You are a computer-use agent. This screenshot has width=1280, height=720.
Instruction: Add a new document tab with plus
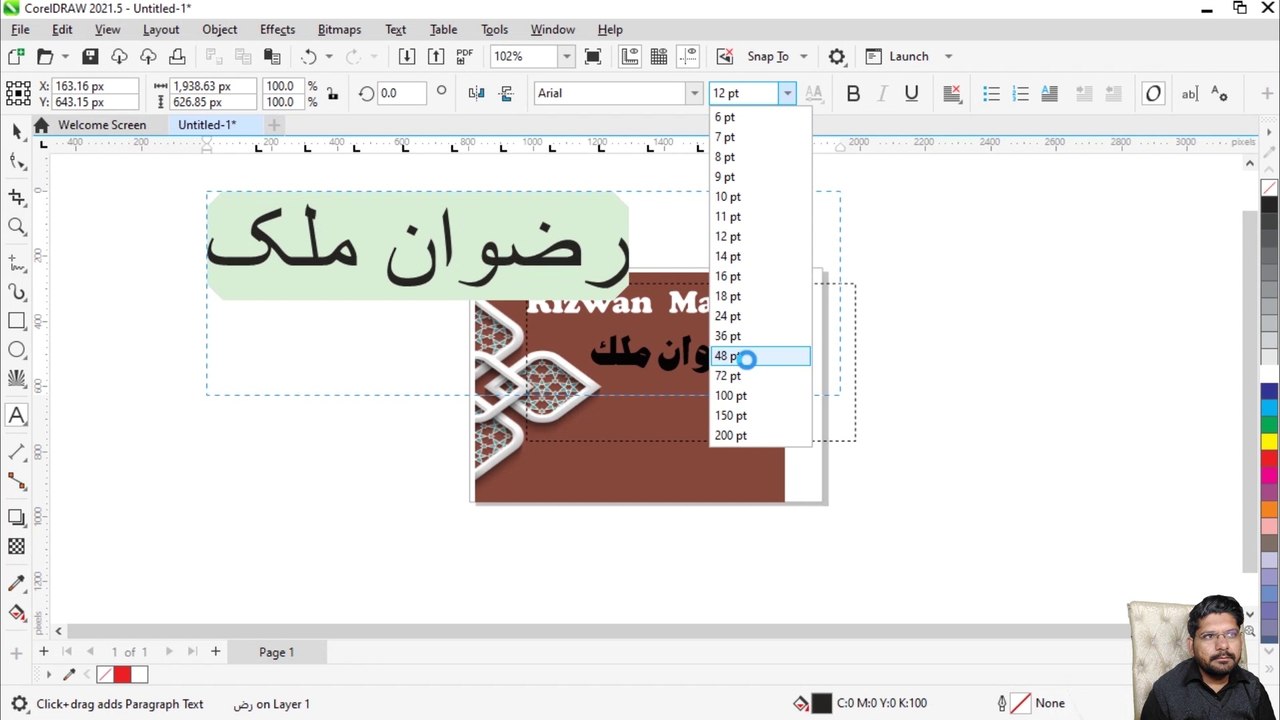[x=273, y=125]
